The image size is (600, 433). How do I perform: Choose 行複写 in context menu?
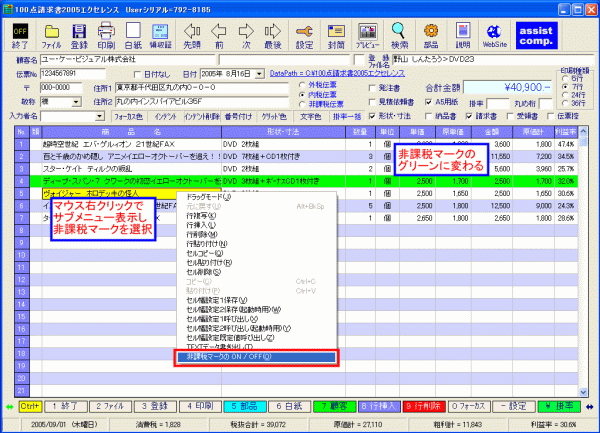point(256,216)
